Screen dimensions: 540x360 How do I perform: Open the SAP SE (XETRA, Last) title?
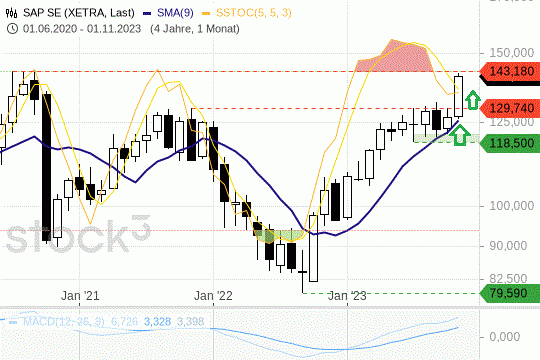pos(79,13)
